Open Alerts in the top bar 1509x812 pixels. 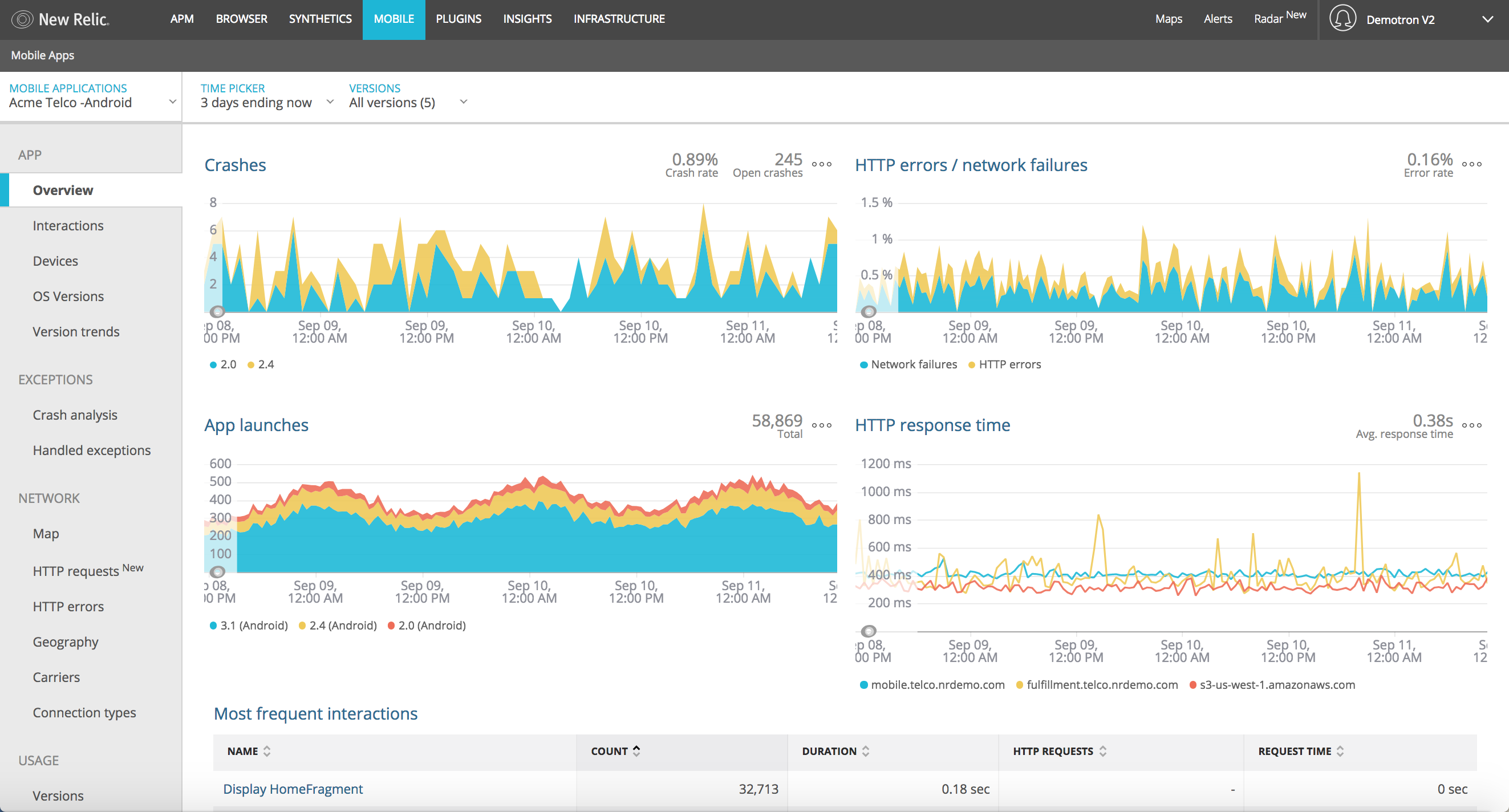[1218, 19]
